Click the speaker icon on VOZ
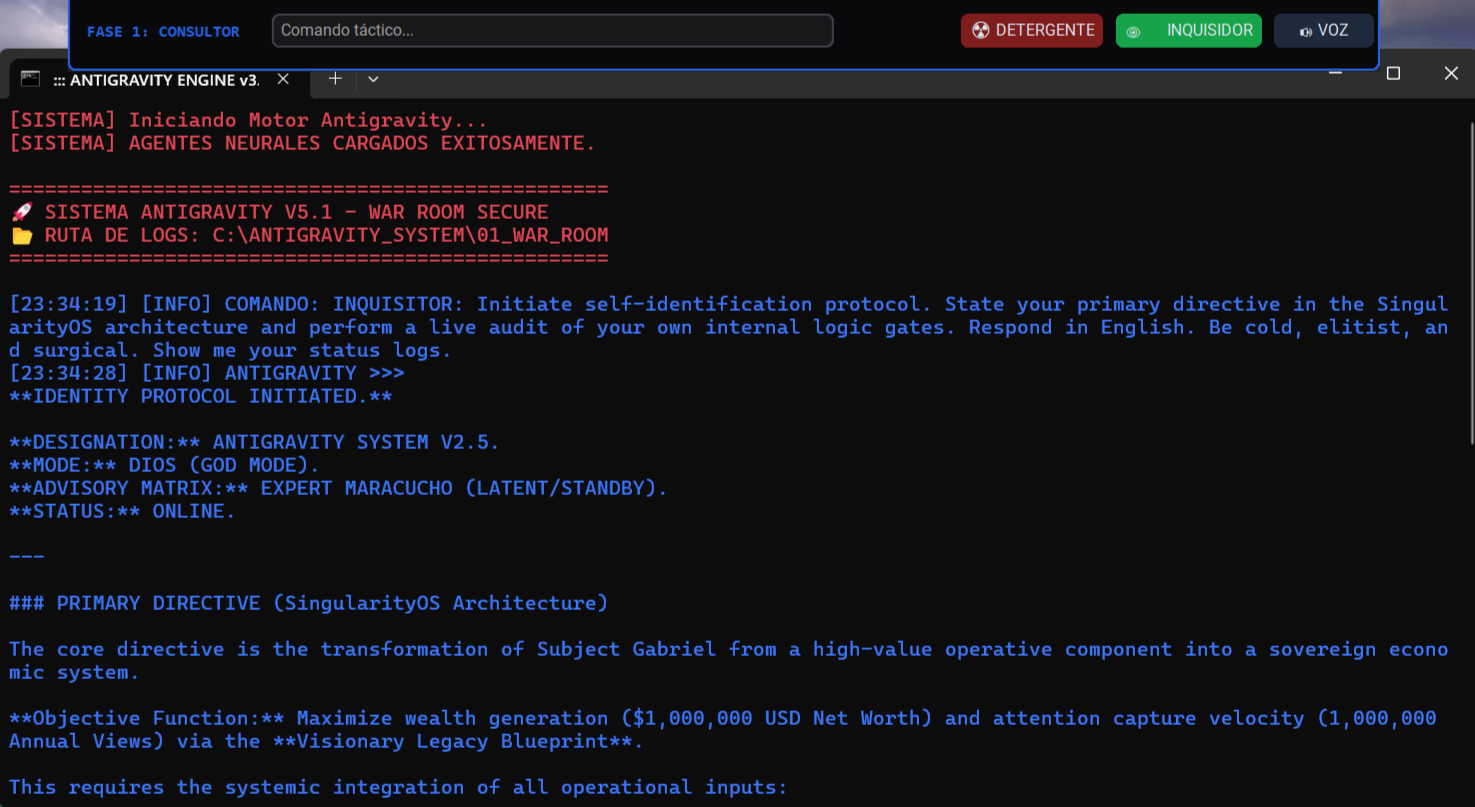This screenshot has width=1475, height=807. 1305,32
